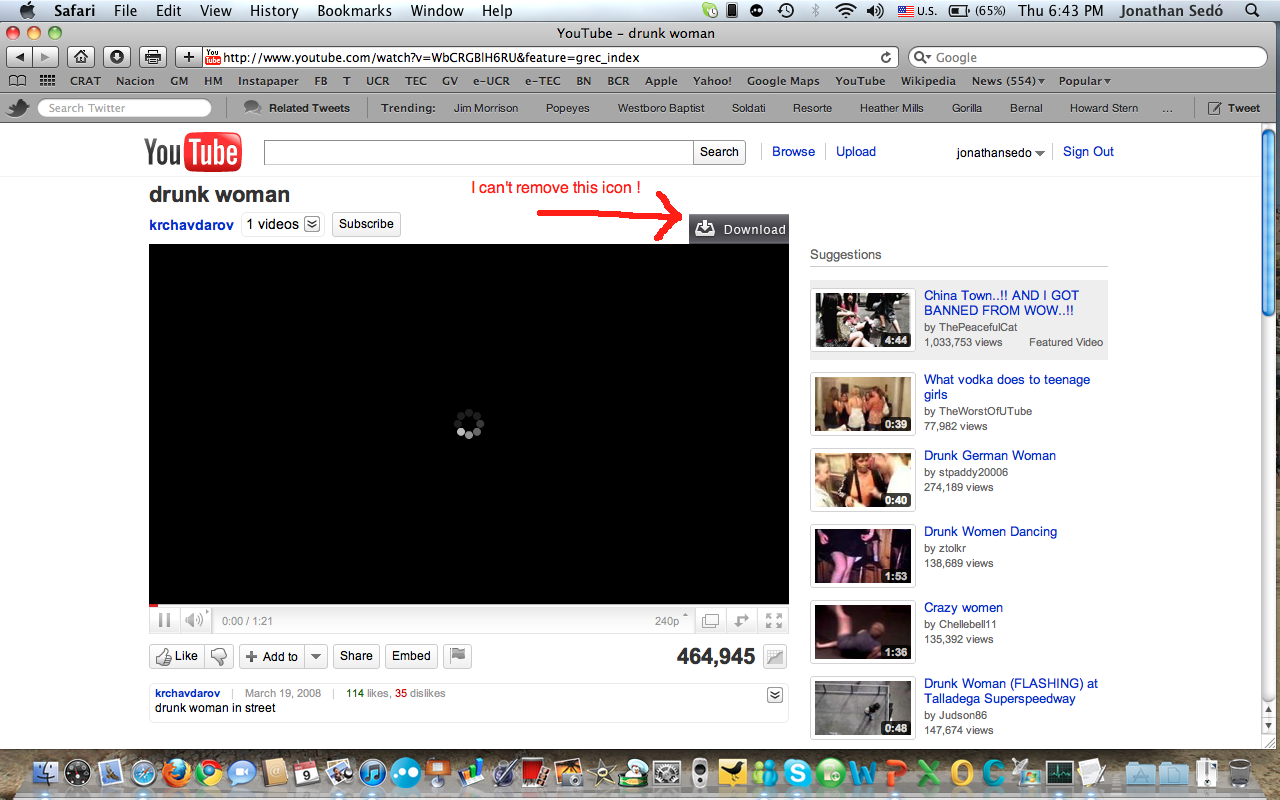Open Time Machine menu bar icon
The image size is (1280, 800).
tap(787, 11)
